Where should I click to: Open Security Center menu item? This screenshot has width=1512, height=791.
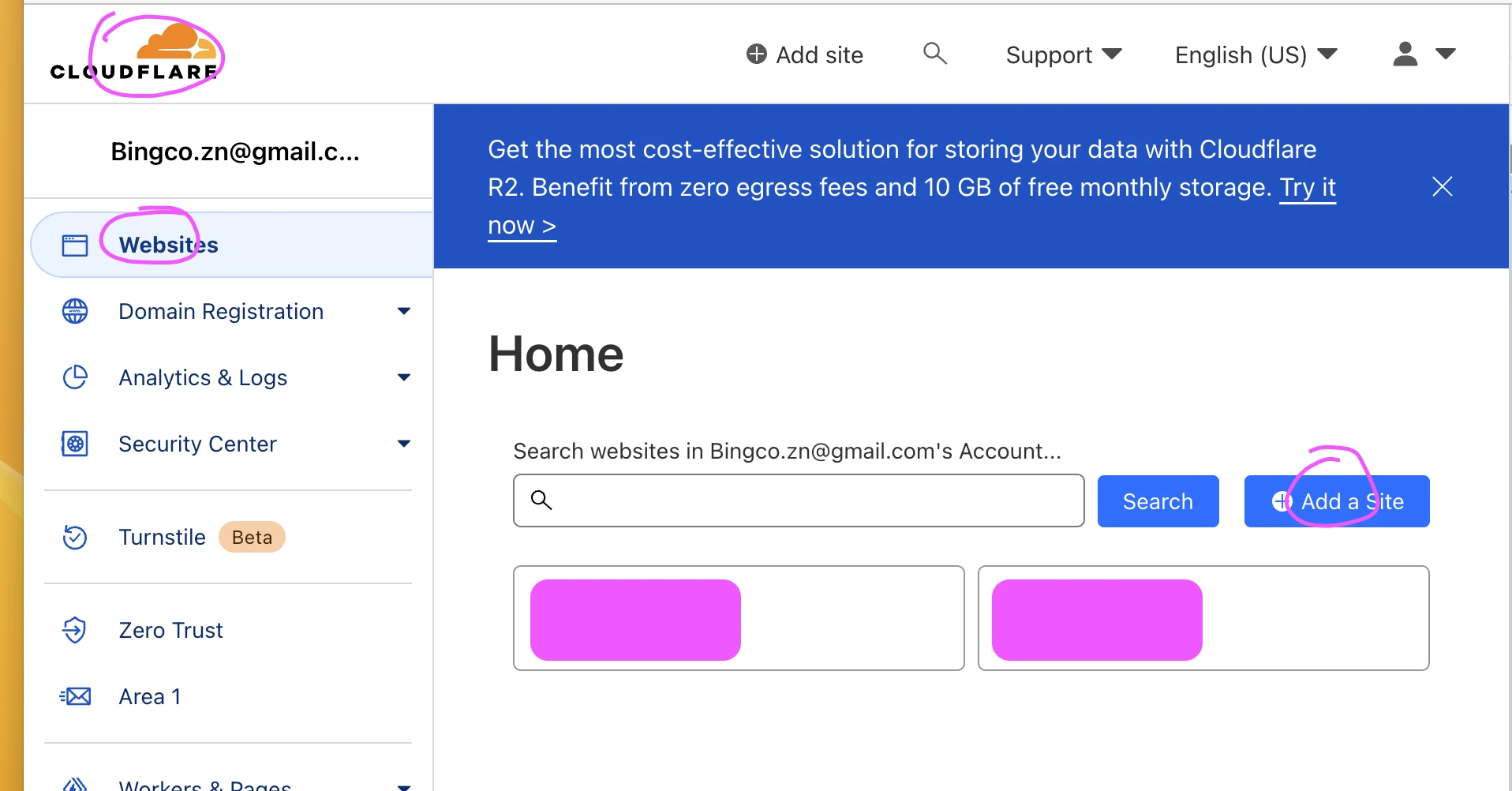197,444
